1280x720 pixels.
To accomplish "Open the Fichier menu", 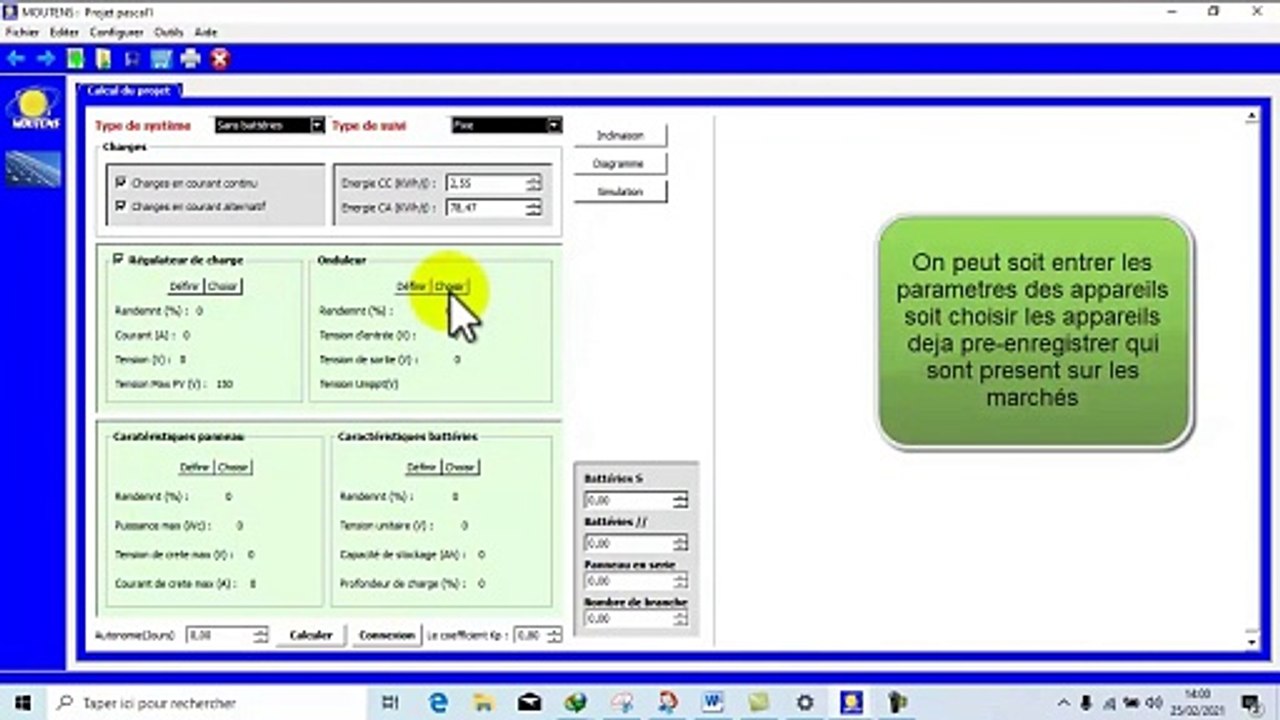I will 22,32.
